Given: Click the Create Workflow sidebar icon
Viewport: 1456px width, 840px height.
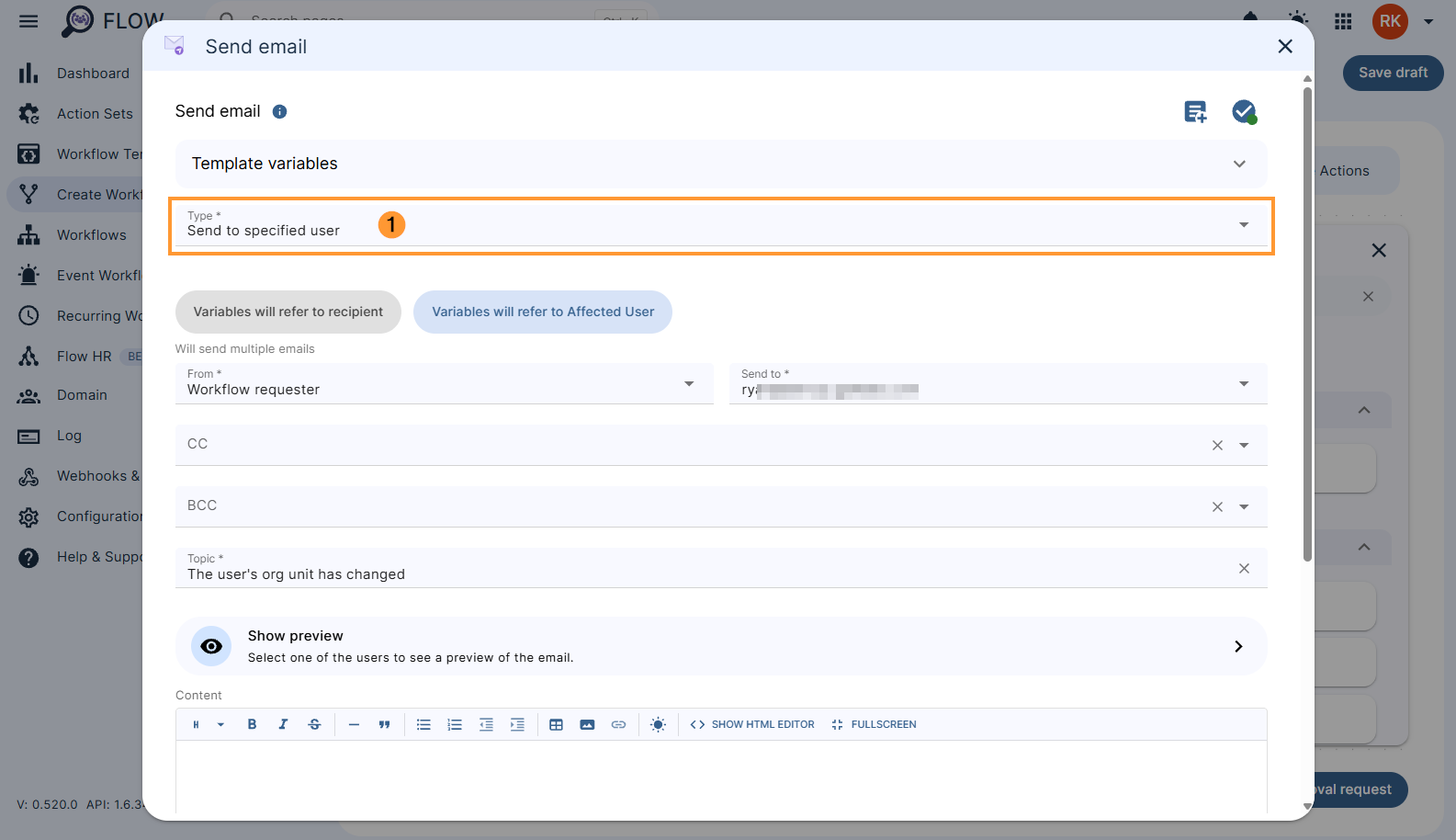Looking at the screenshot, I should click(28, 195).
